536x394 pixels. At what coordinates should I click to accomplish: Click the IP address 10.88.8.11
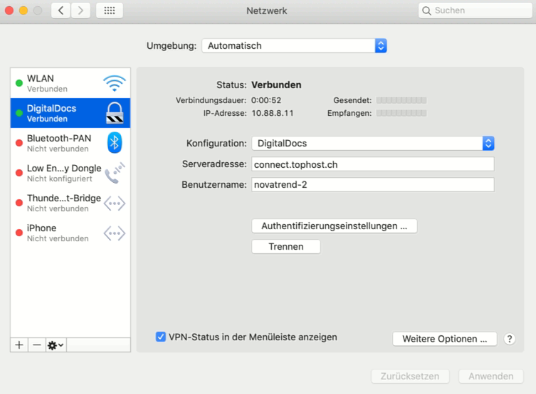[272, 113]
